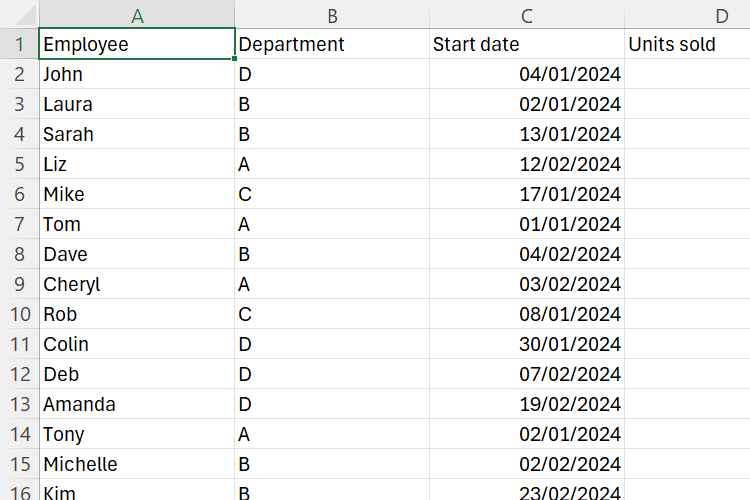Viewport: 750px width, 500px height.
Task: Select the cell containing Laura
Action: [x=137, y=104]
